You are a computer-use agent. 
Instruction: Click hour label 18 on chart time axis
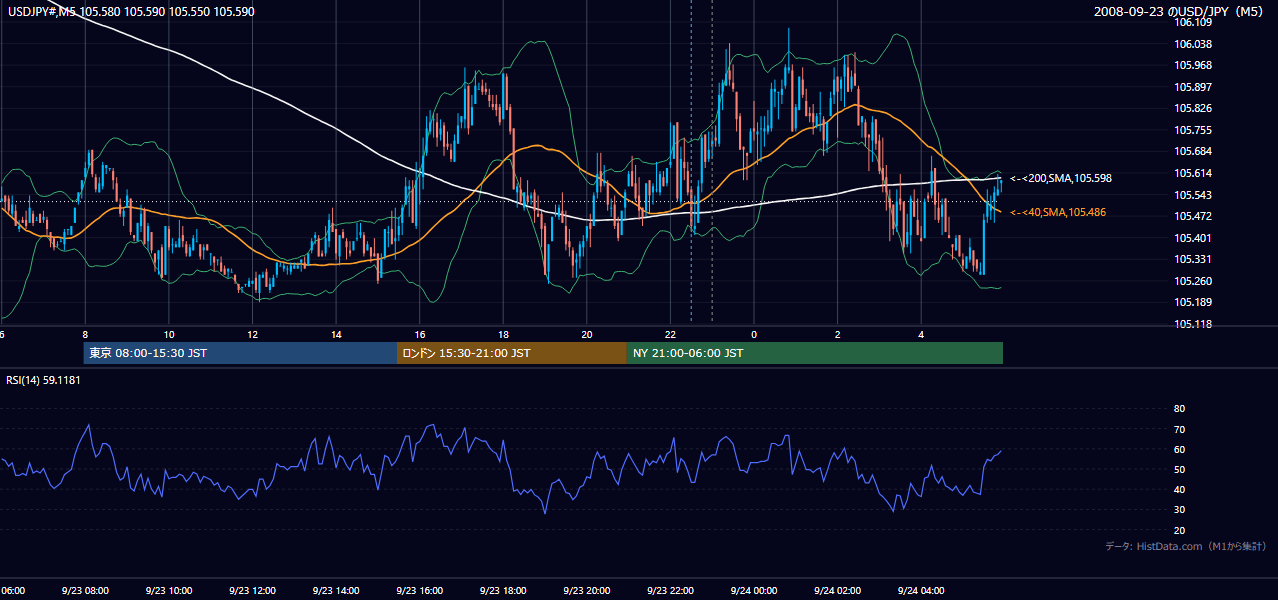coord(503,335)
